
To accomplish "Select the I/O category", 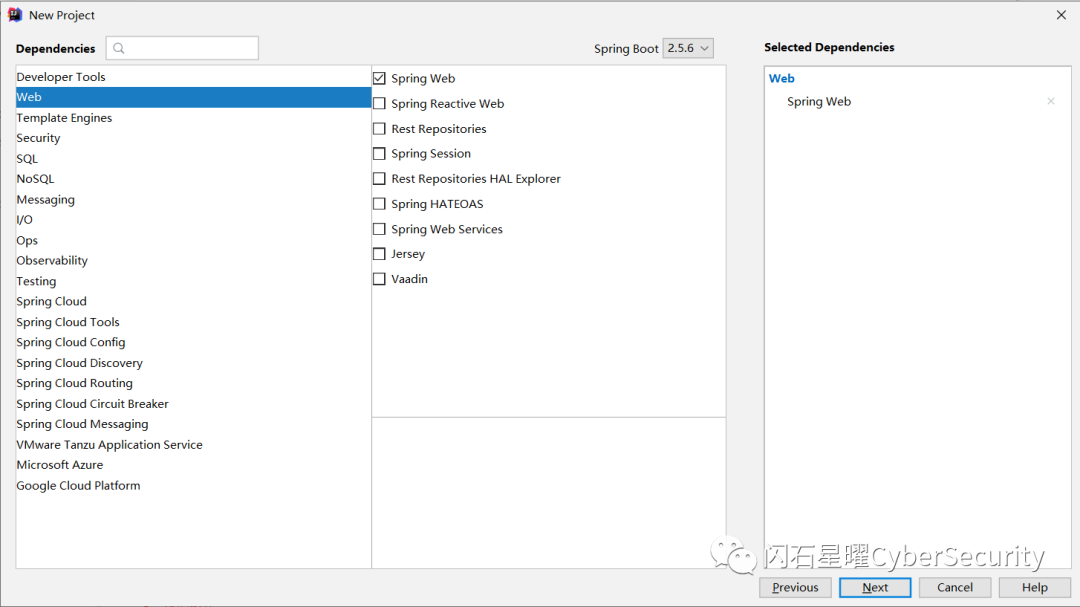I will 194,220.
